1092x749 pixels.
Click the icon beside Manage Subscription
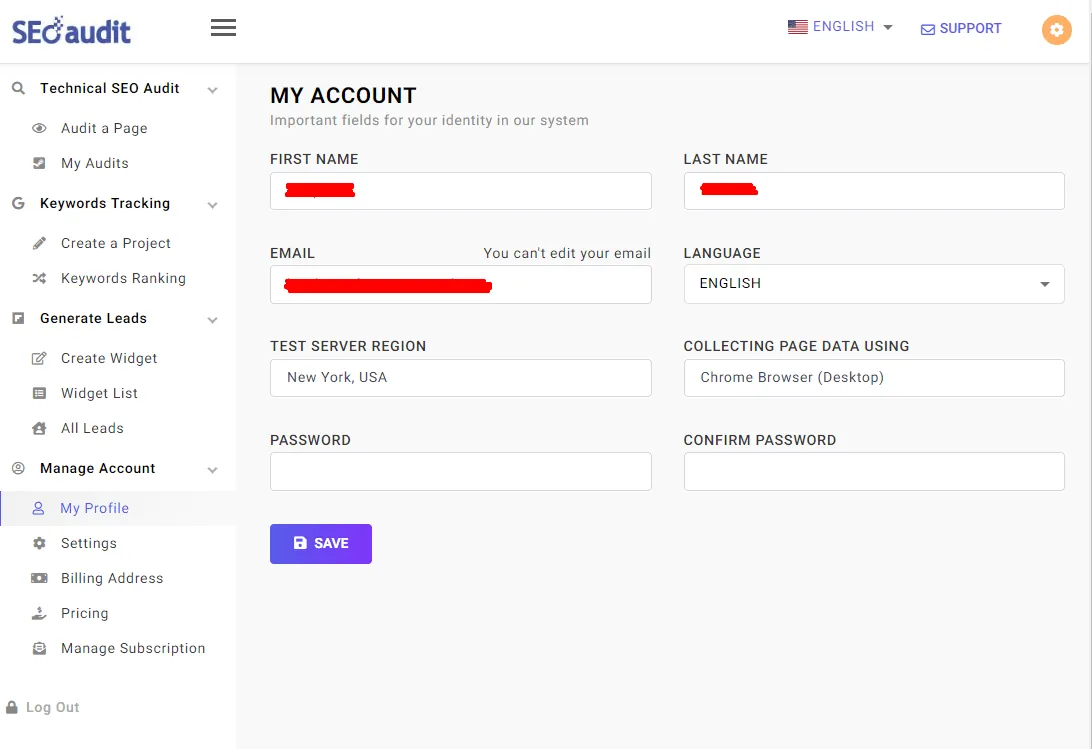coord(39,648)
